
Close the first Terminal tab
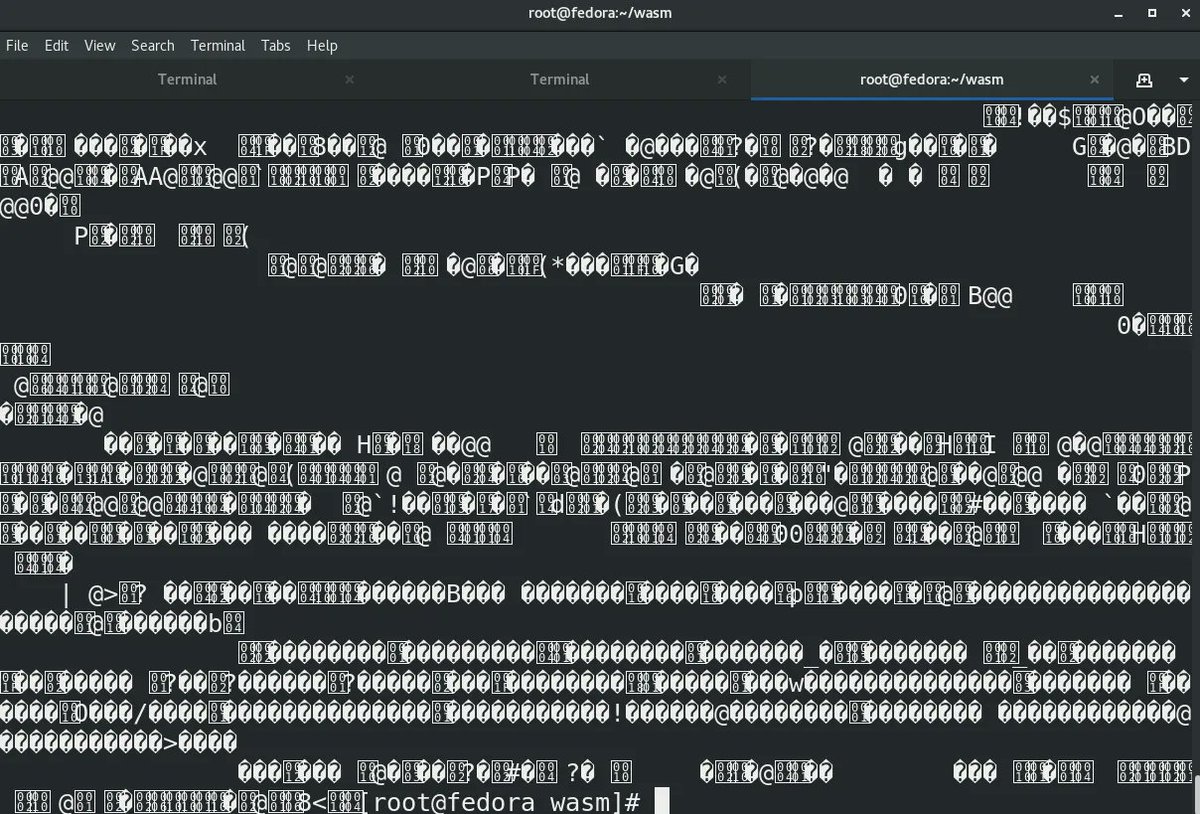tap(349, 80)
